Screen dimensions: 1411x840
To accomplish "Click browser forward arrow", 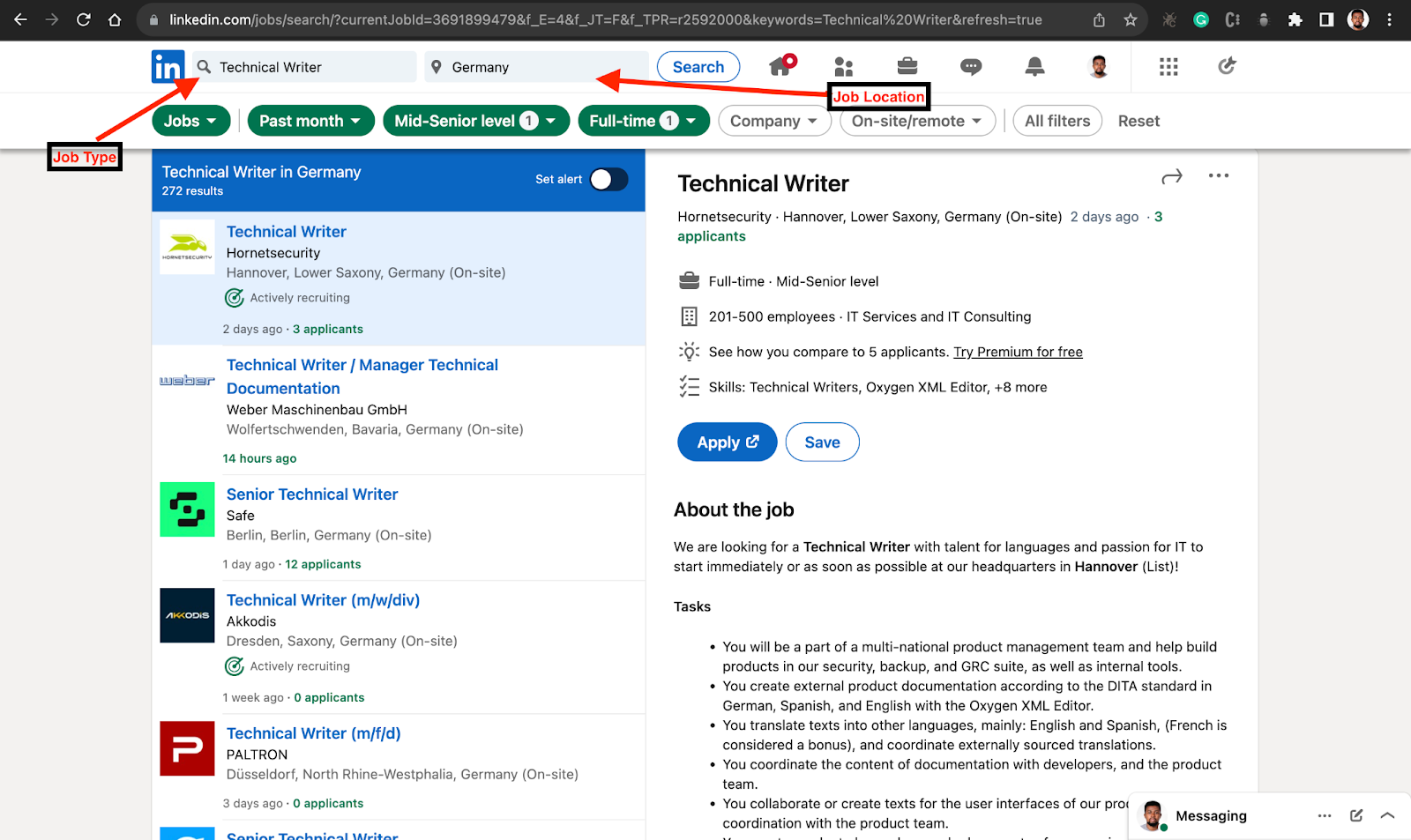I will click(x=52, y=19).
